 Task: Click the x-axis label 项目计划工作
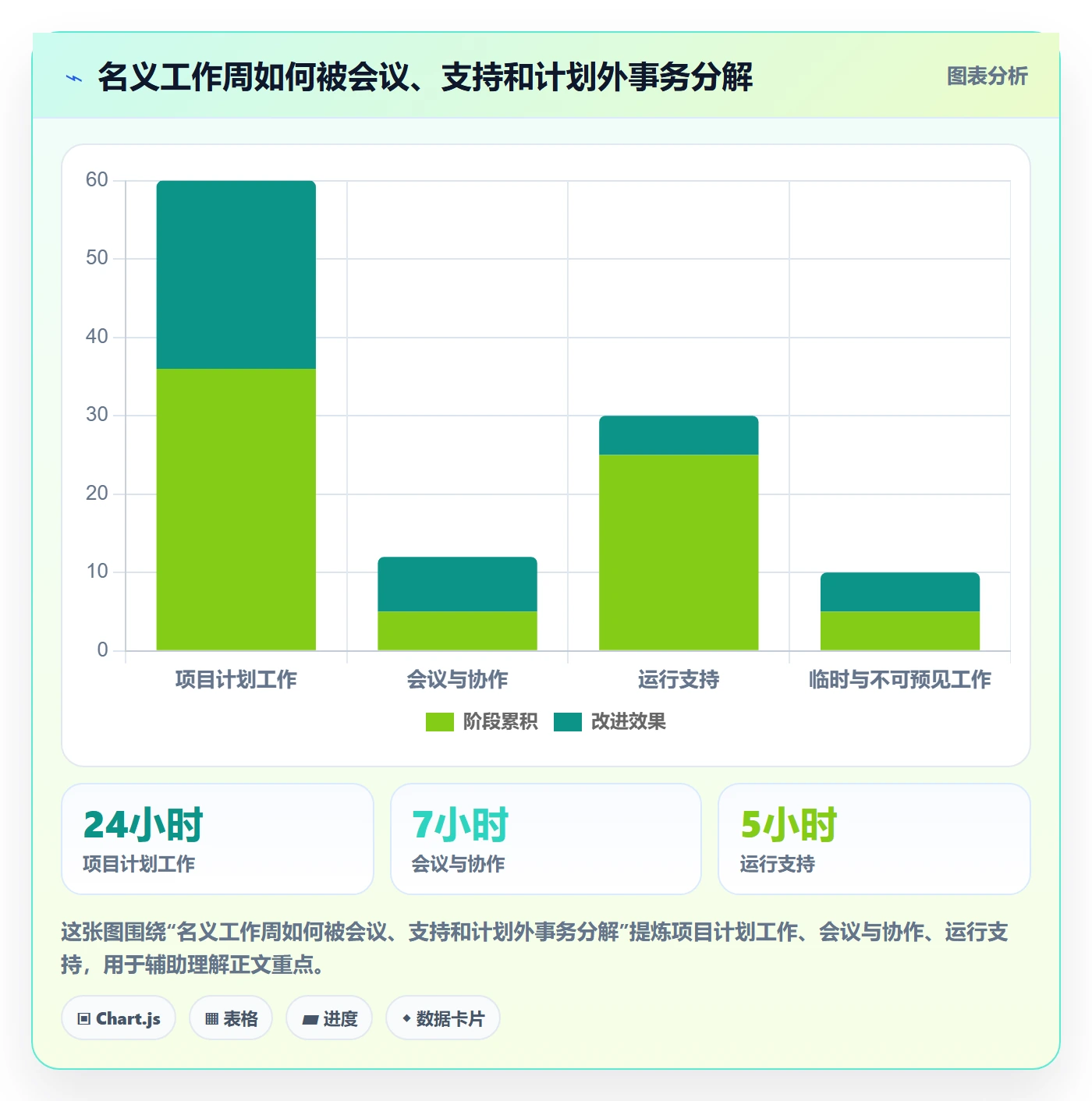236,680
